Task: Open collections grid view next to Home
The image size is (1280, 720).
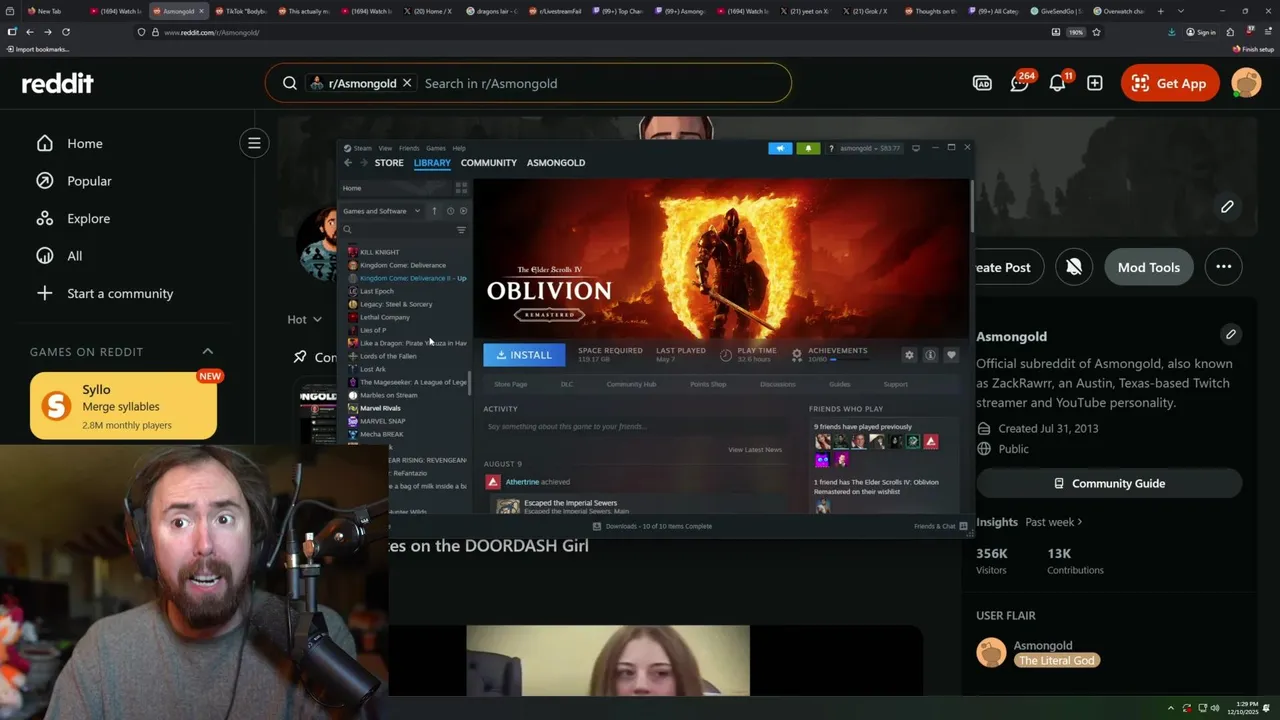Action: [461, 188]
